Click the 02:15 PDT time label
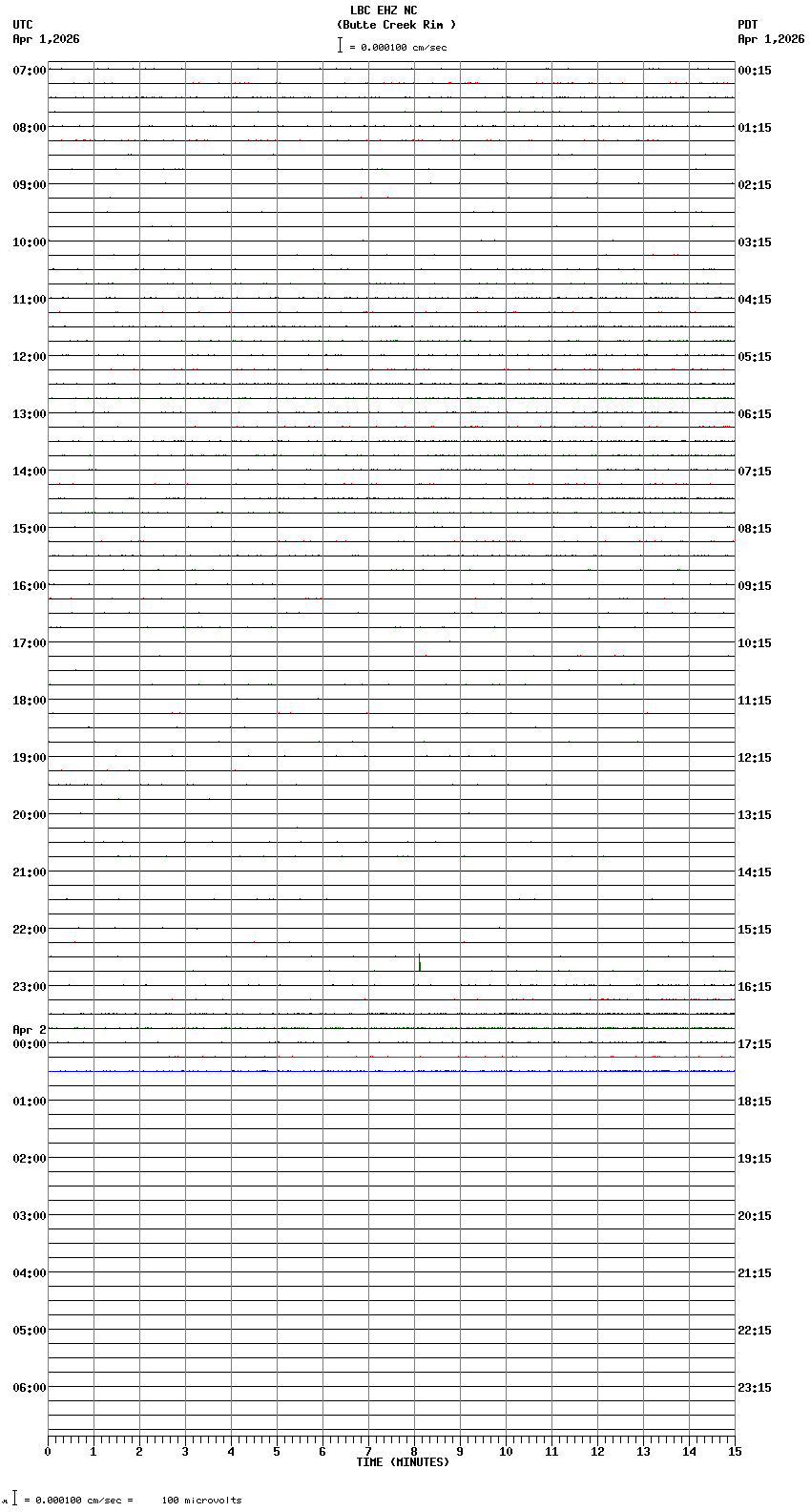Viewport: 811px width, 1512px height. click(x=755, y=185)
